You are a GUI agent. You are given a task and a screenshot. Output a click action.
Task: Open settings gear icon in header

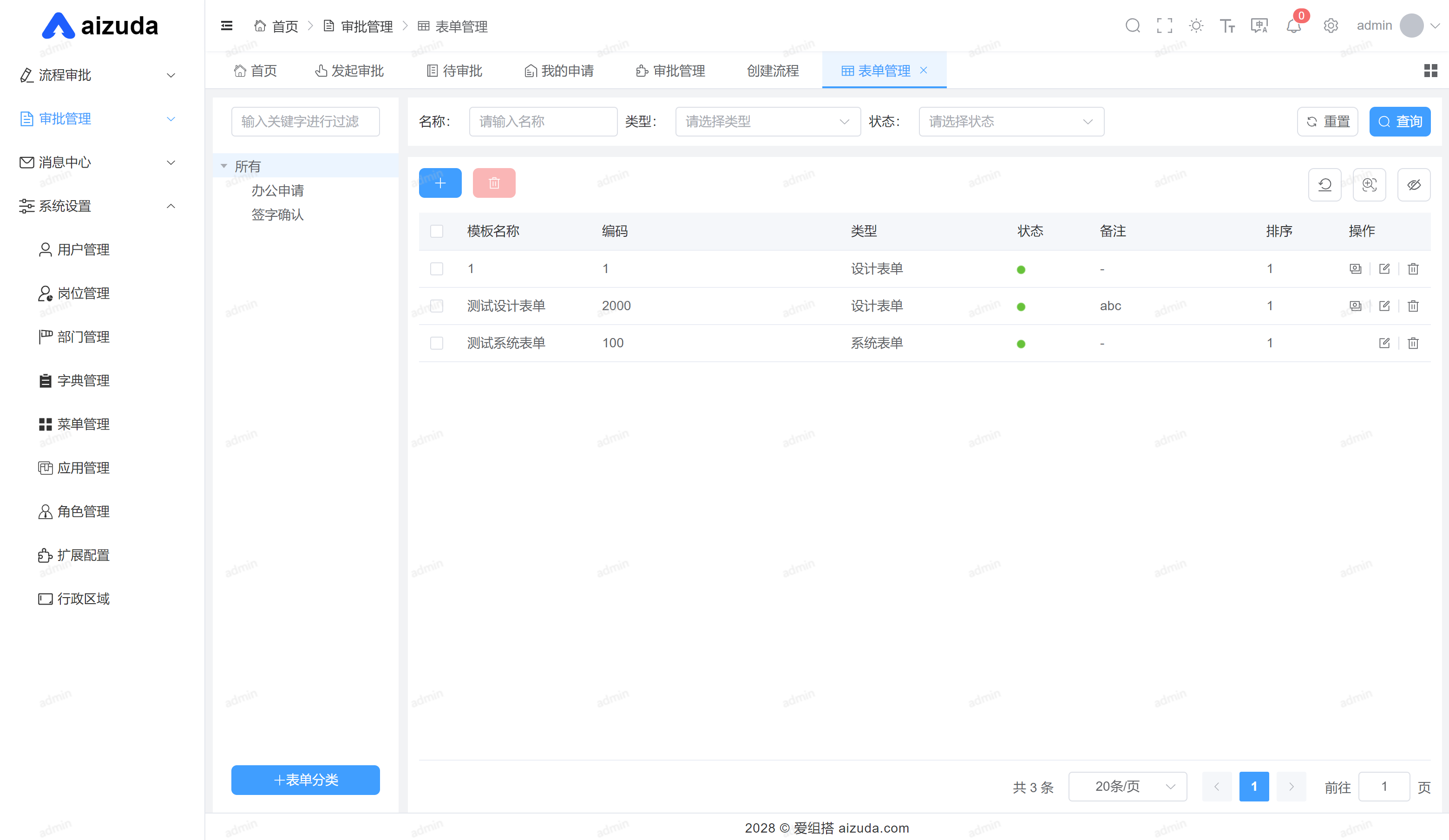coord(1331,25)
